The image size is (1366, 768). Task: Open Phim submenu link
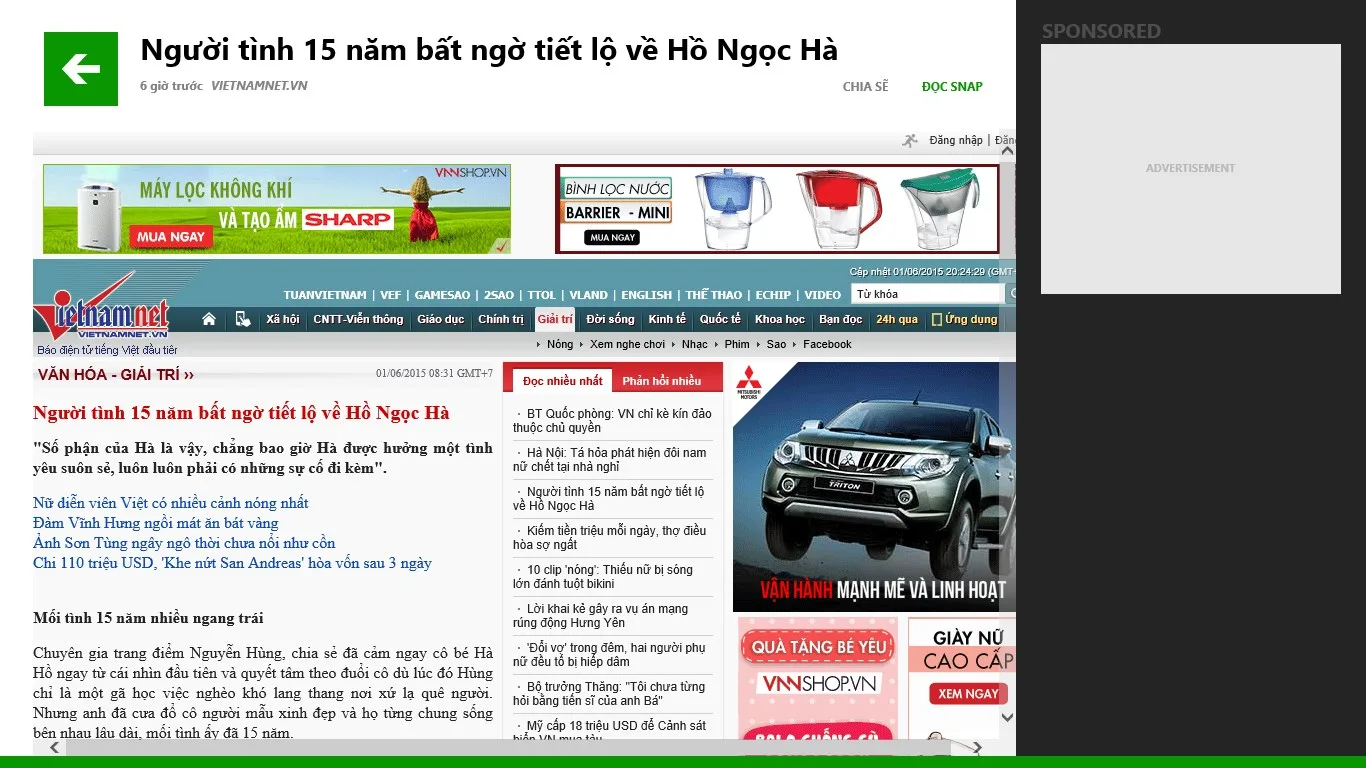click(x=737, y=344)
